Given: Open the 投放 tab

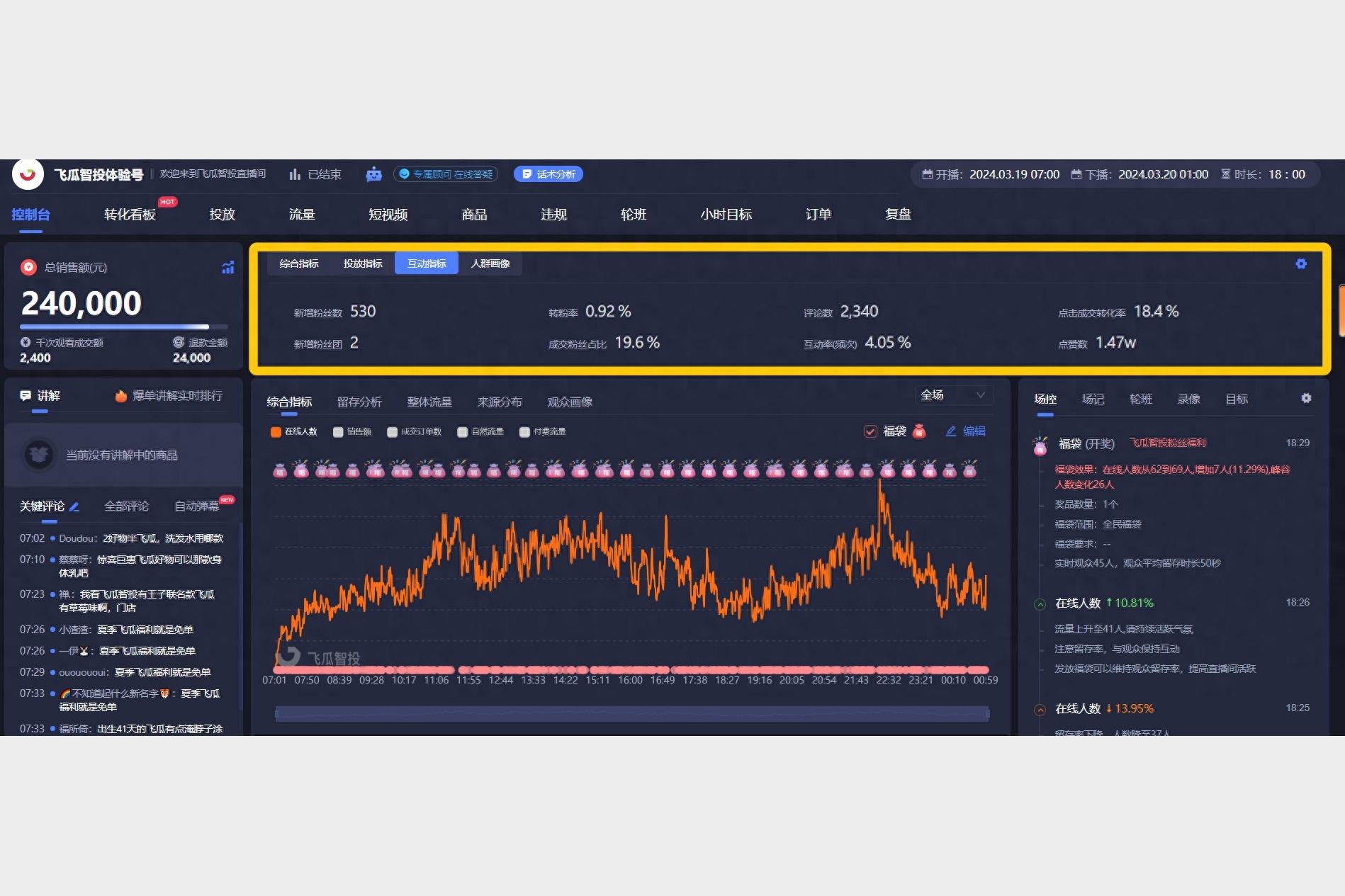Looking at the screenshot, I should 223,215.
